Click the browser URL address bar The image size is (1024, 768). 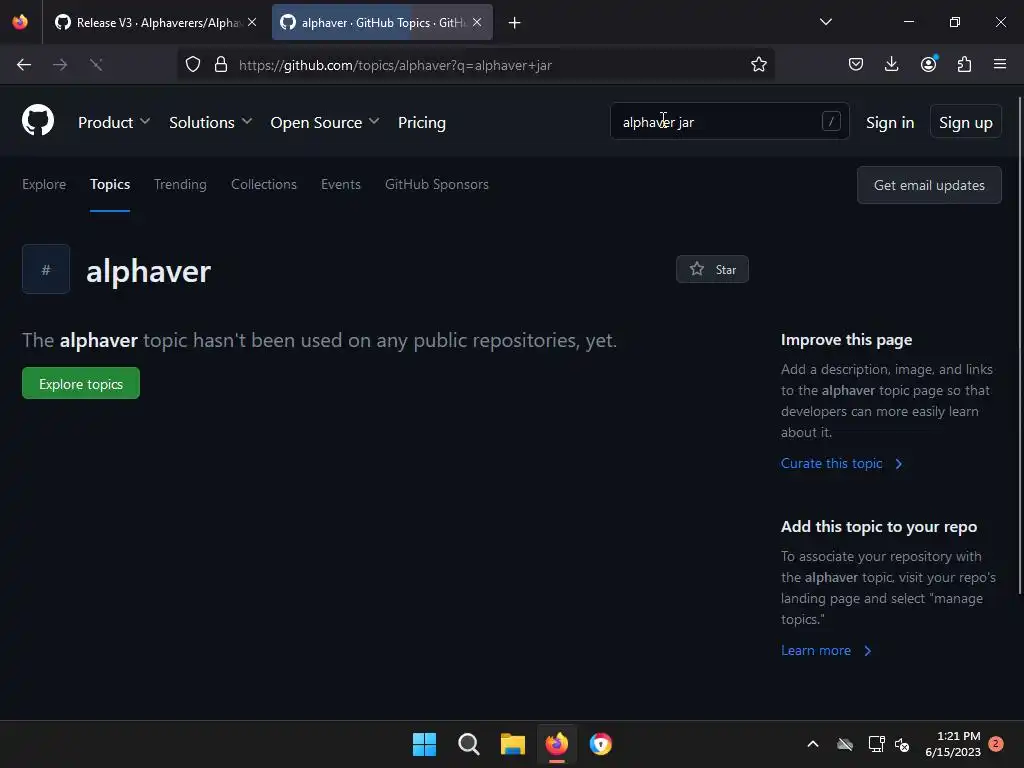(475, 65)
